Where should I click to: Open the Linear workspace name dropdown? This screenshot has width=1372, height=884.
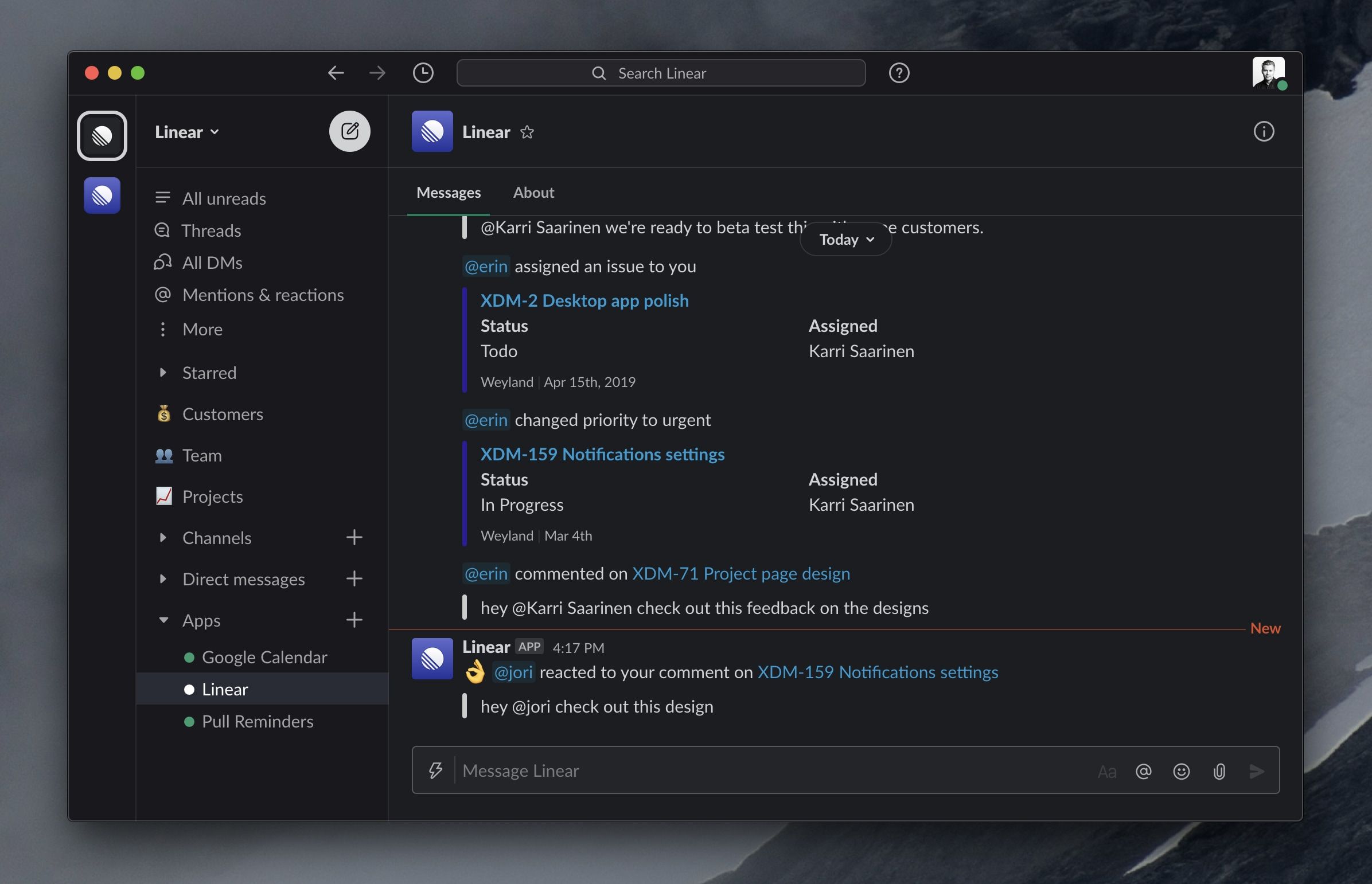[x=187, y=132]
